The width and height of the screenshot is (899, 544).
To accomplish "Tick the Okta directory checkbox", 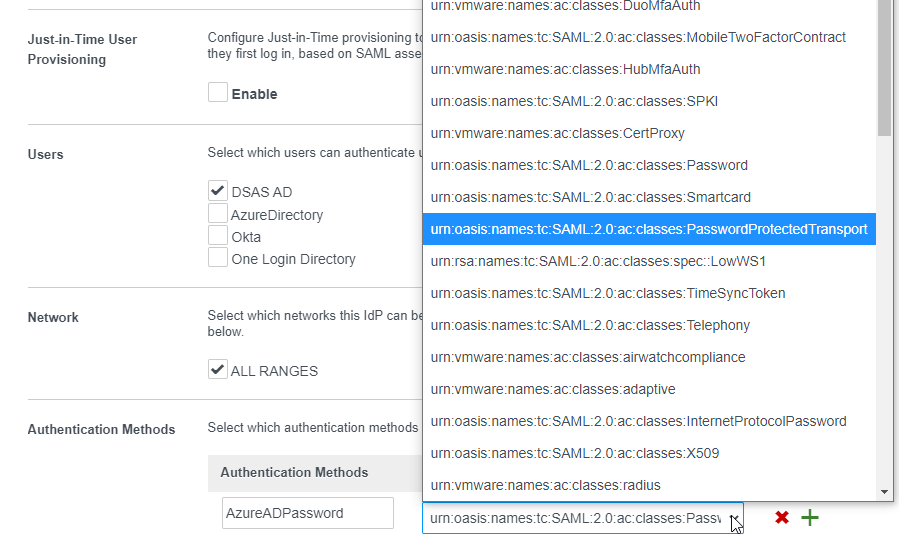I will (x=218, y=236).
